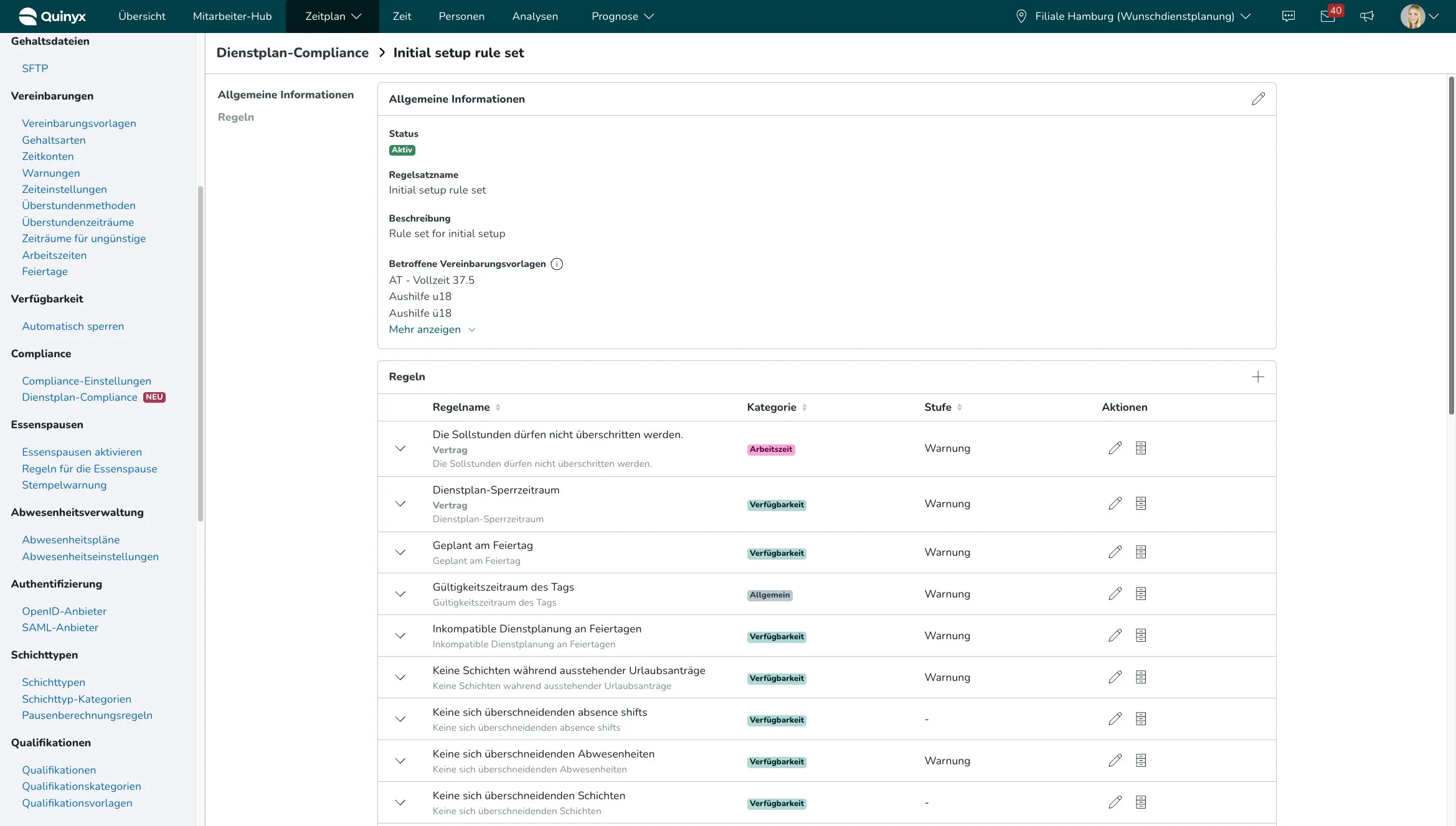This screenshot has width=1456, height=826.
Task: Open the mail inbox with 40 notifications
Action: pyautogui.click(x=1327, y=16)
